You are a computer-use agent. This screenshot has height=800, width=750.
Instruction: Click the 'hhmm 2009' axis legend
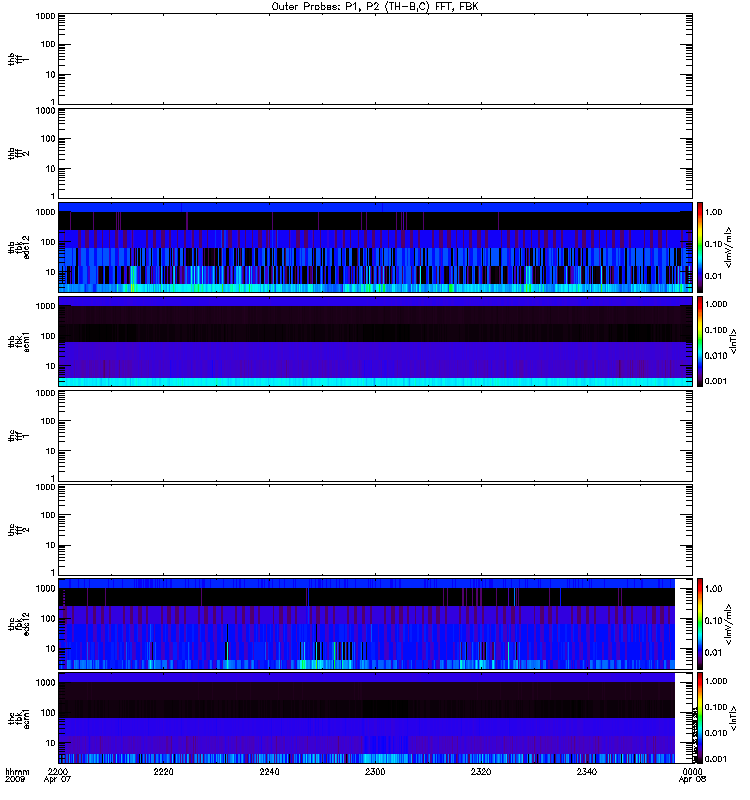(17, 776)
